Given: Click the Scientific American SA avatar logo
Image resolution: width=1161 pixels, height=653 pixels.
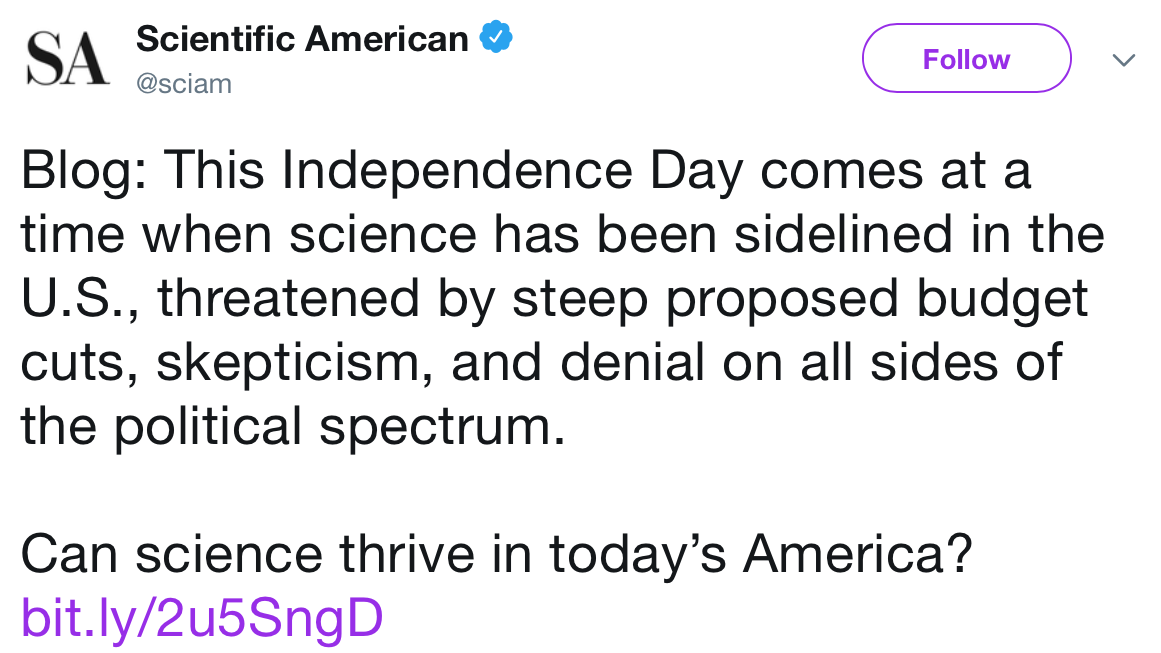Looking at the screenshot, I should [x=66, y=59].
